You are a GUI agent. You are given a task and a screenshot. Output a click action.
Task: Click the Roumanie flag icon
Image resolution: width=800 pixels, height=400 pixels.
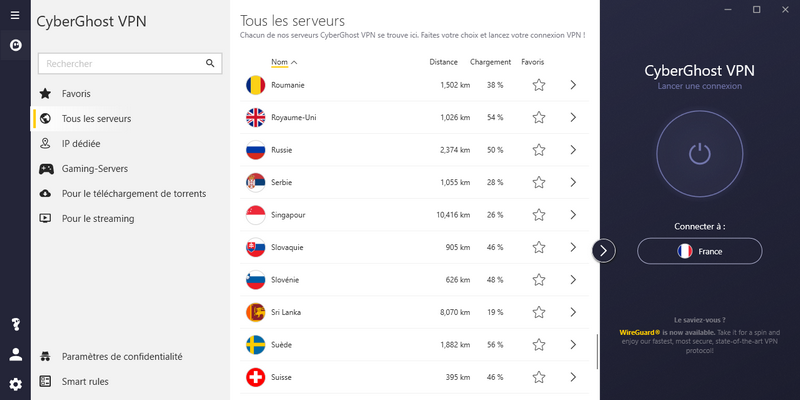255,85
